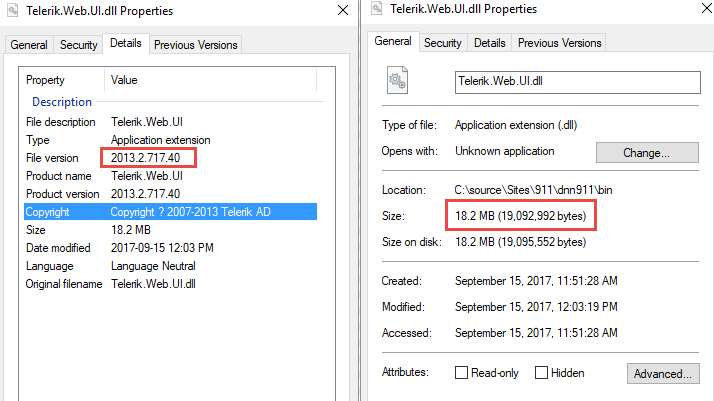Viewport: 714px width, 401px height.
Task: Click the DLL file icon in left title bar
Action: (12, 11)
